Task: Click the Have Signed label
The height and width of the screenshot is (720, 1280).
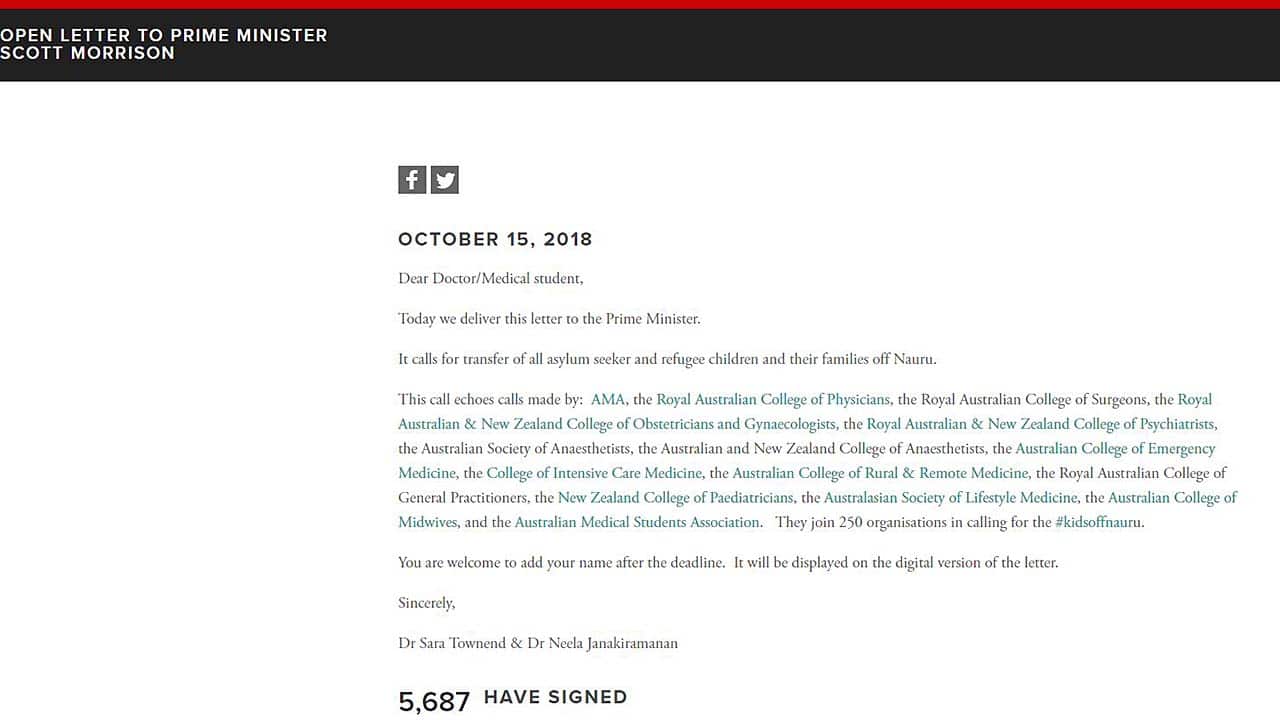Action: [x=555, y=697]
